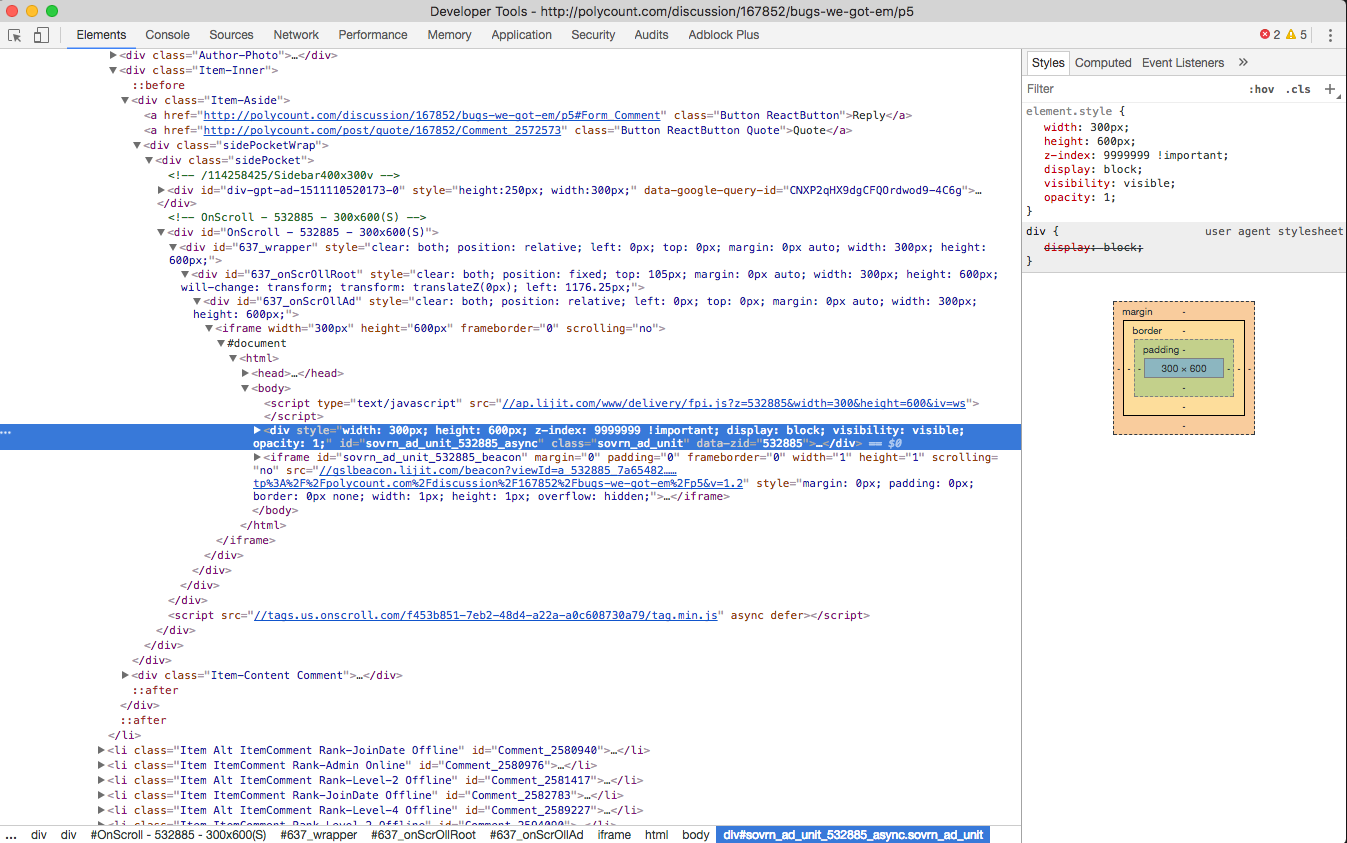Click the user agent stylesheet display: block
Viewport: 1347px width, 843px height.
click(x=1093, y=247)
